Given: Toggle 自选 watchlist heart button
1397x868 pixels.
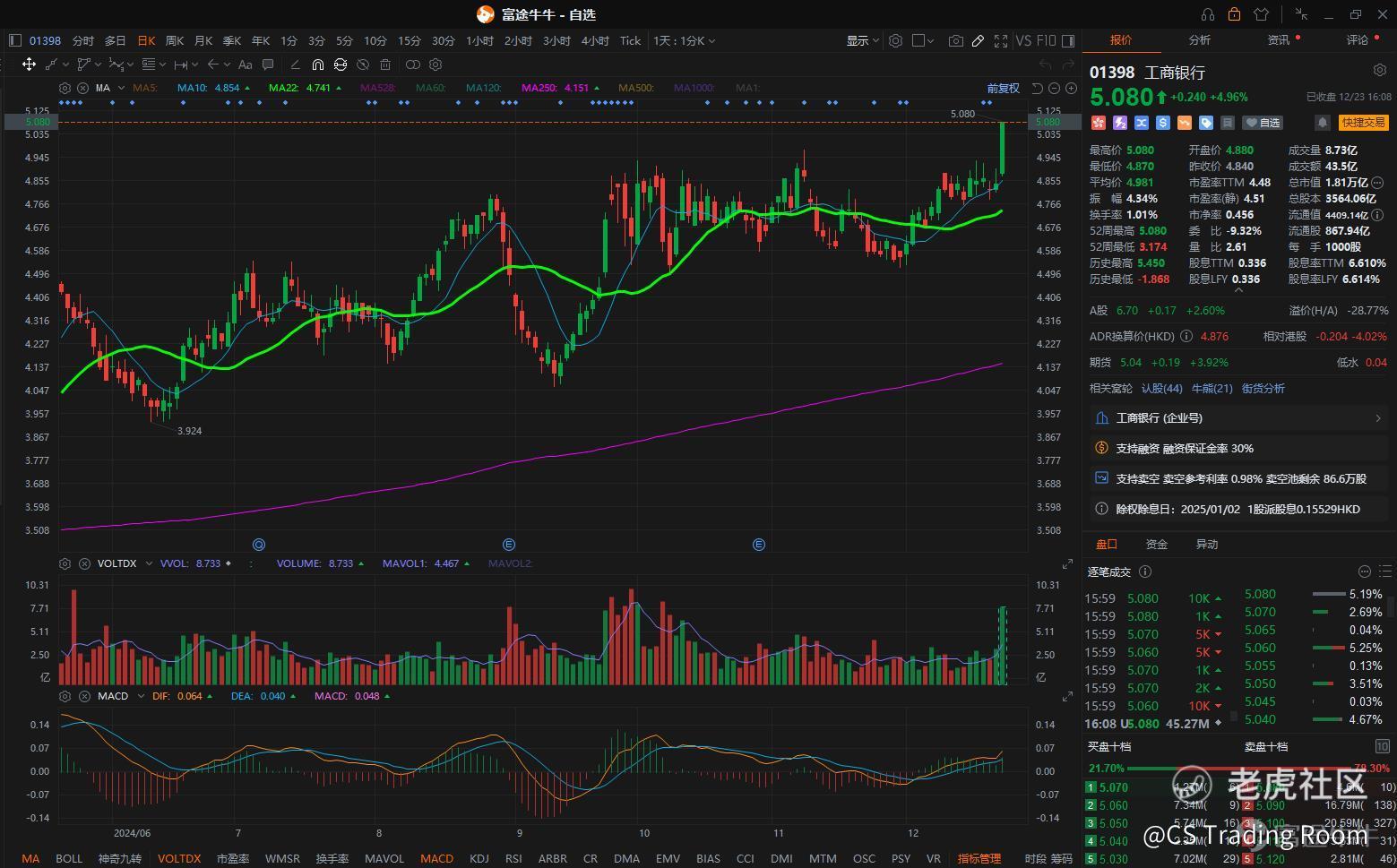Looking at the screenshot, I should pyautogui.click(x=1263, y=123).
